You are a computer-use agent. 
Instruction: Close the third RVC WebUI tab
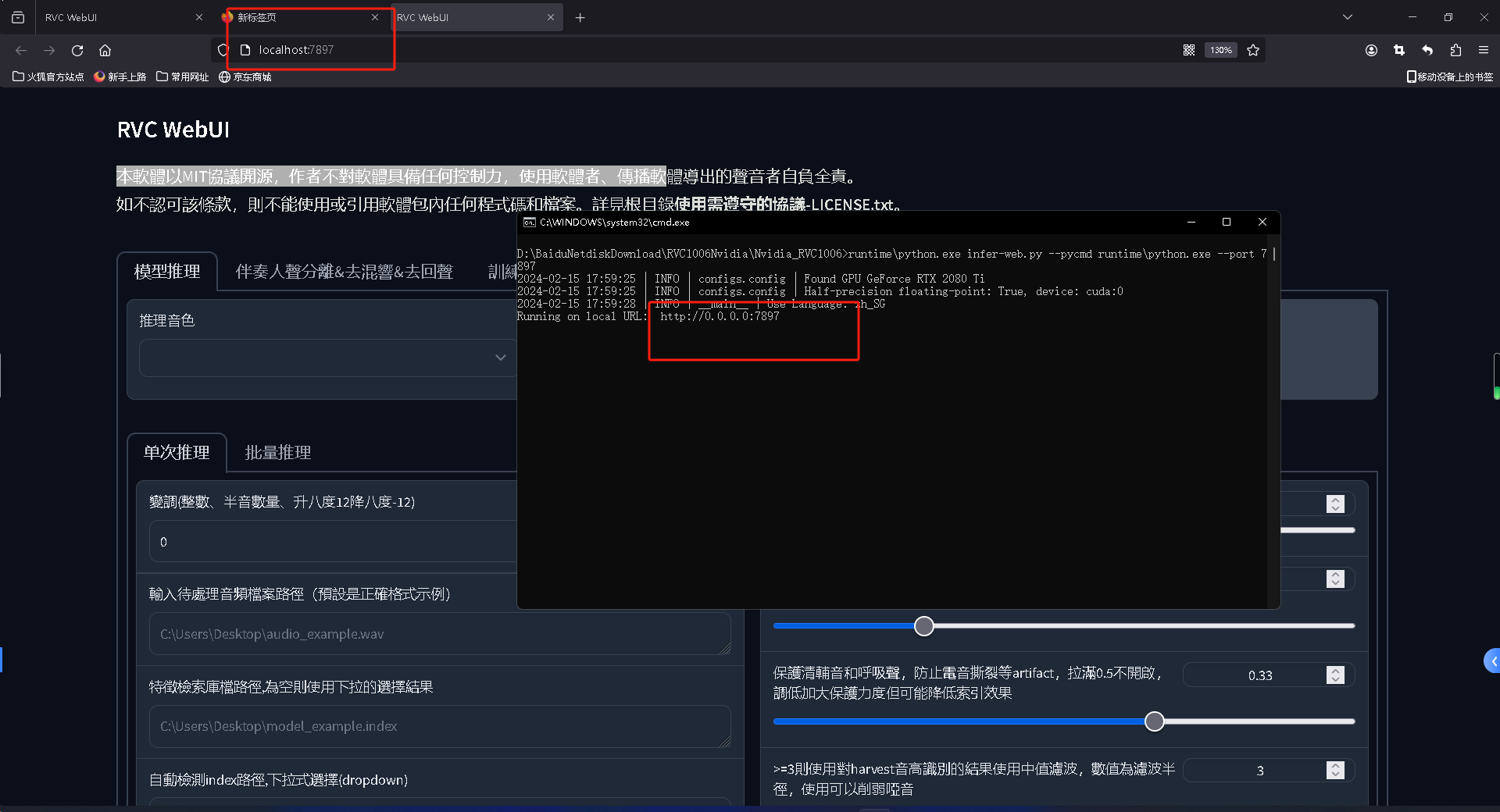pos(551,17)
